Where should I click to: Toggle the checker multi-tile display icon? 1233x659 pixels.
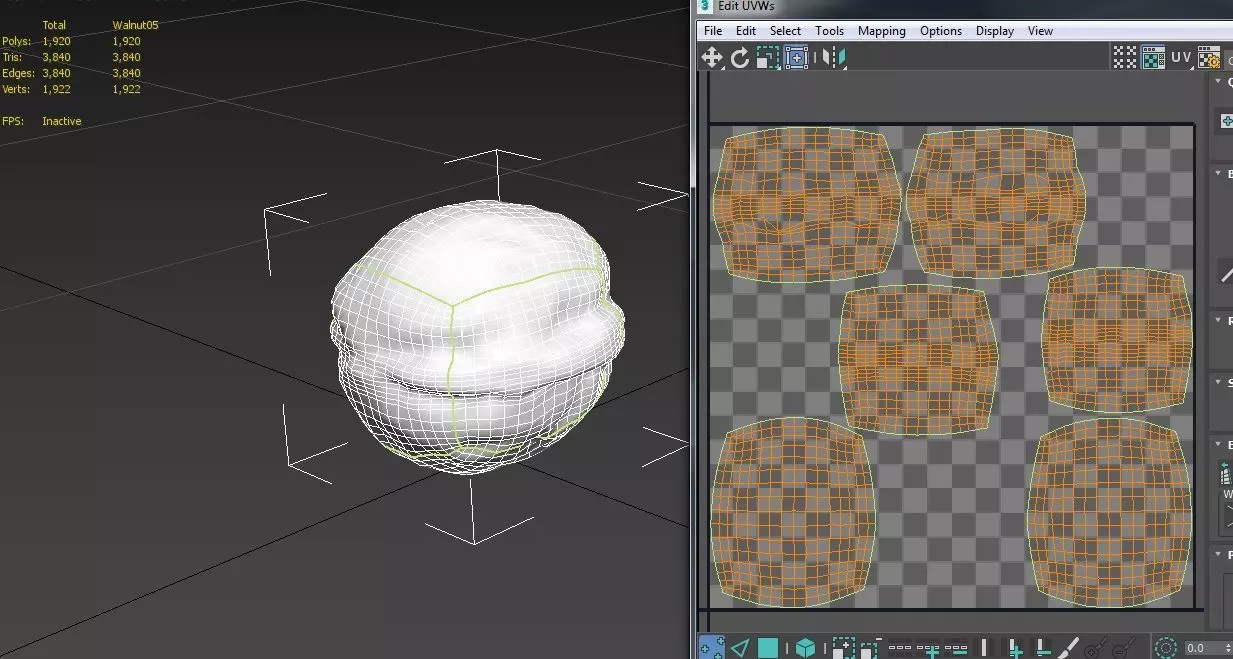(x=1125, y=57)
